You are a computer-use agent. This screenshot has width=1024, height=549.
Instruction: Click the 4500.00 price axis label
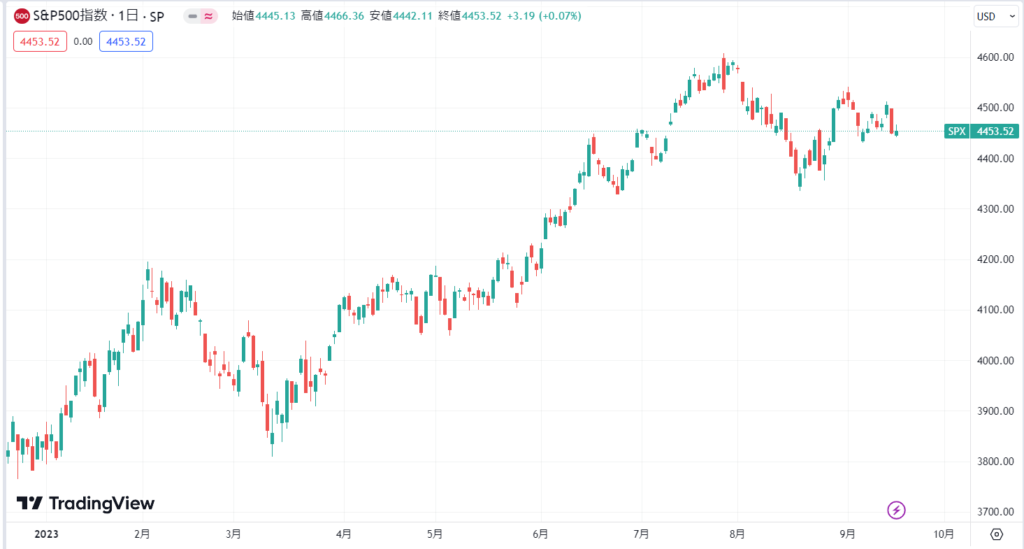pyautogui.click(x=995, y=108)
